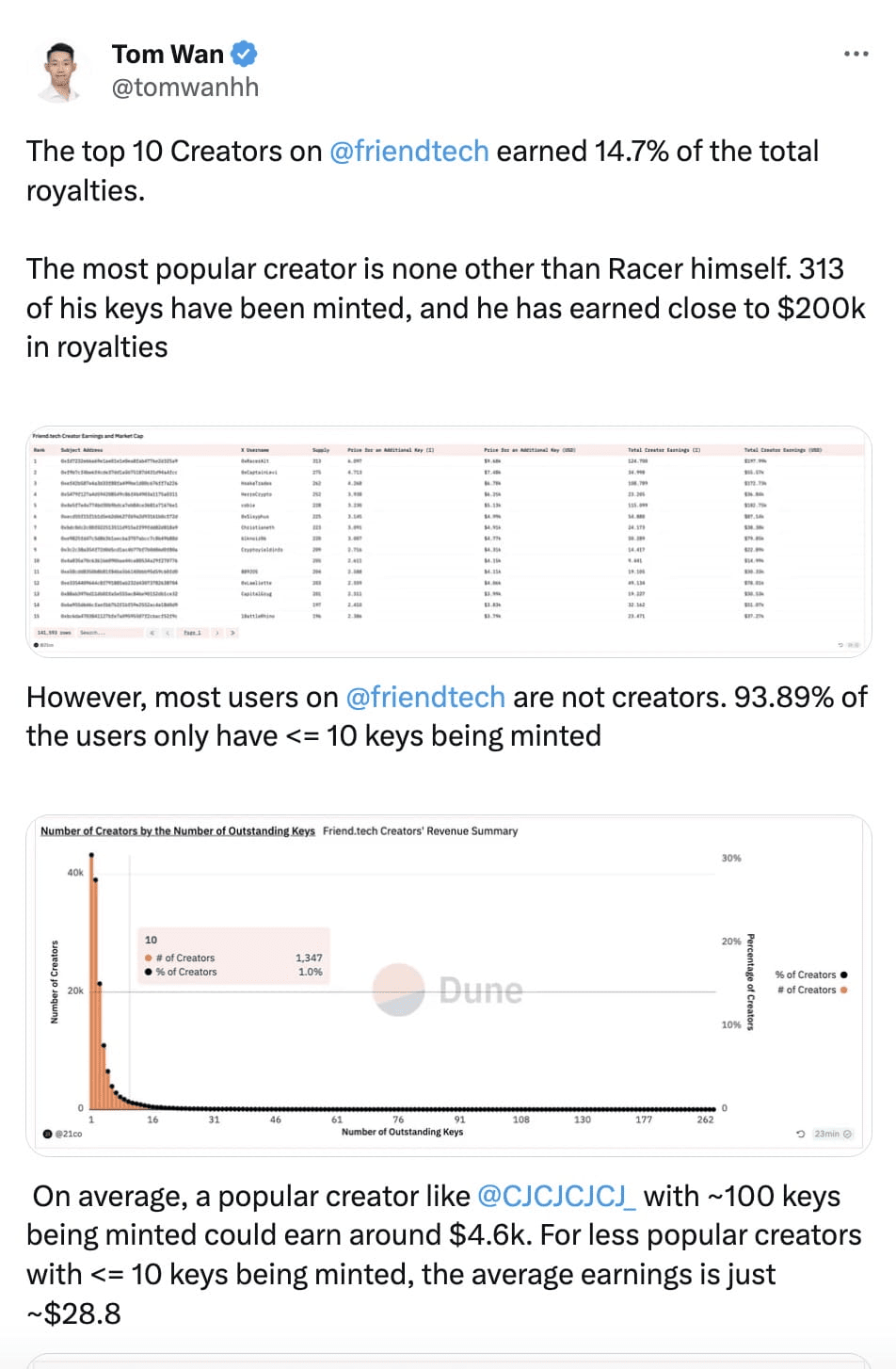
Task: Click the first page double chevron on the table
Action: 152,633
